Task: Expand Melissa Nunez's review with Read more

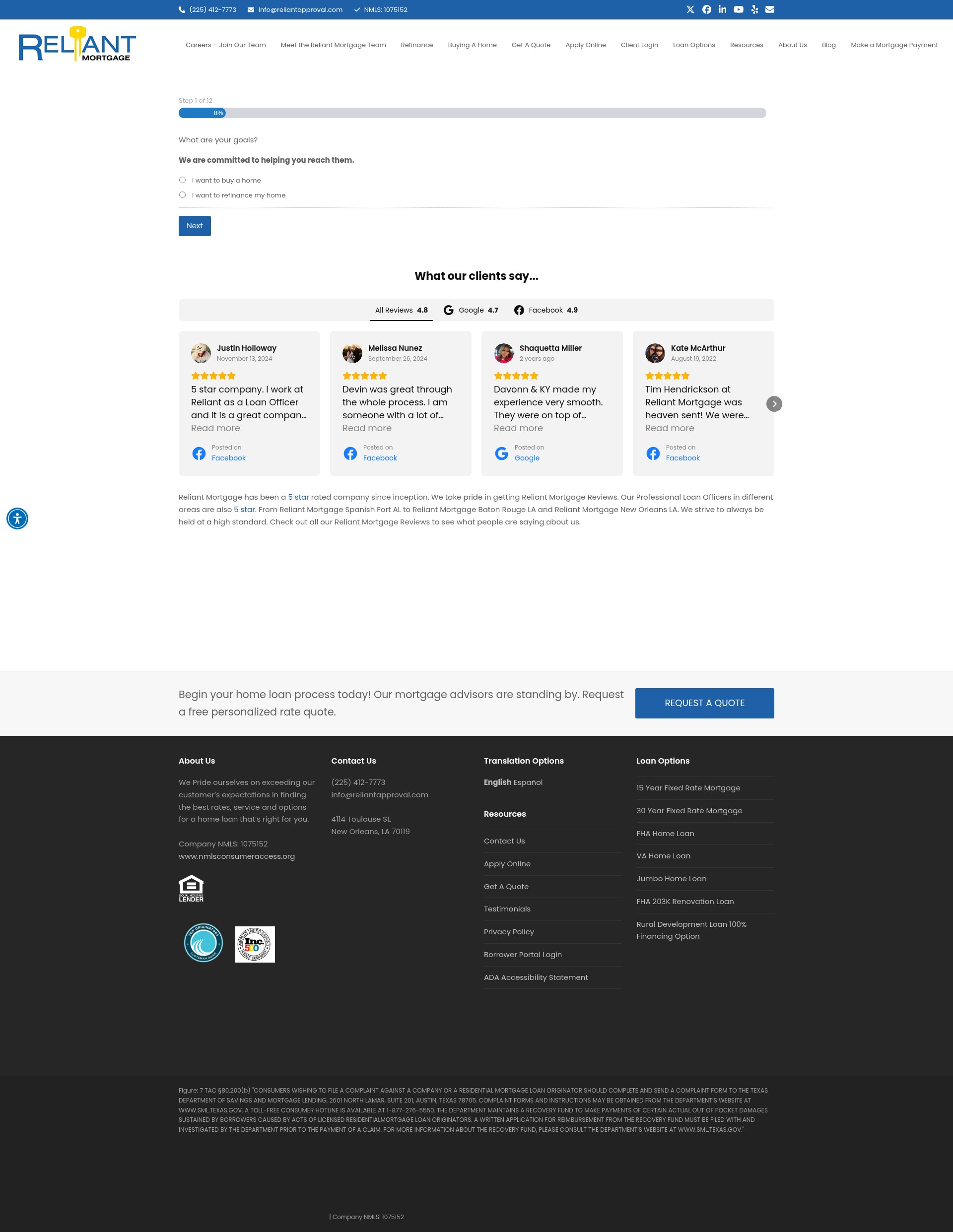Action: tap(367, 428)
